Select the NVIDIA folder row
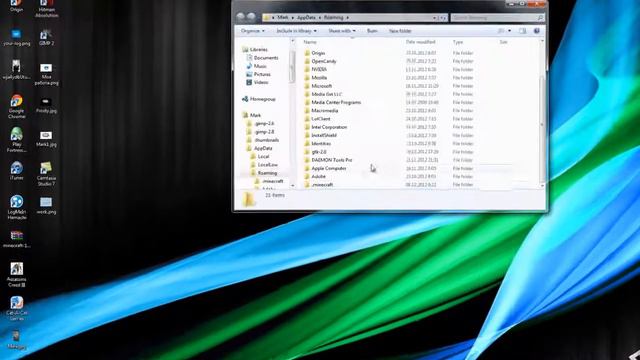Image resolution: width=640 pixels, height=360 pixels. [x=319, y=69]
